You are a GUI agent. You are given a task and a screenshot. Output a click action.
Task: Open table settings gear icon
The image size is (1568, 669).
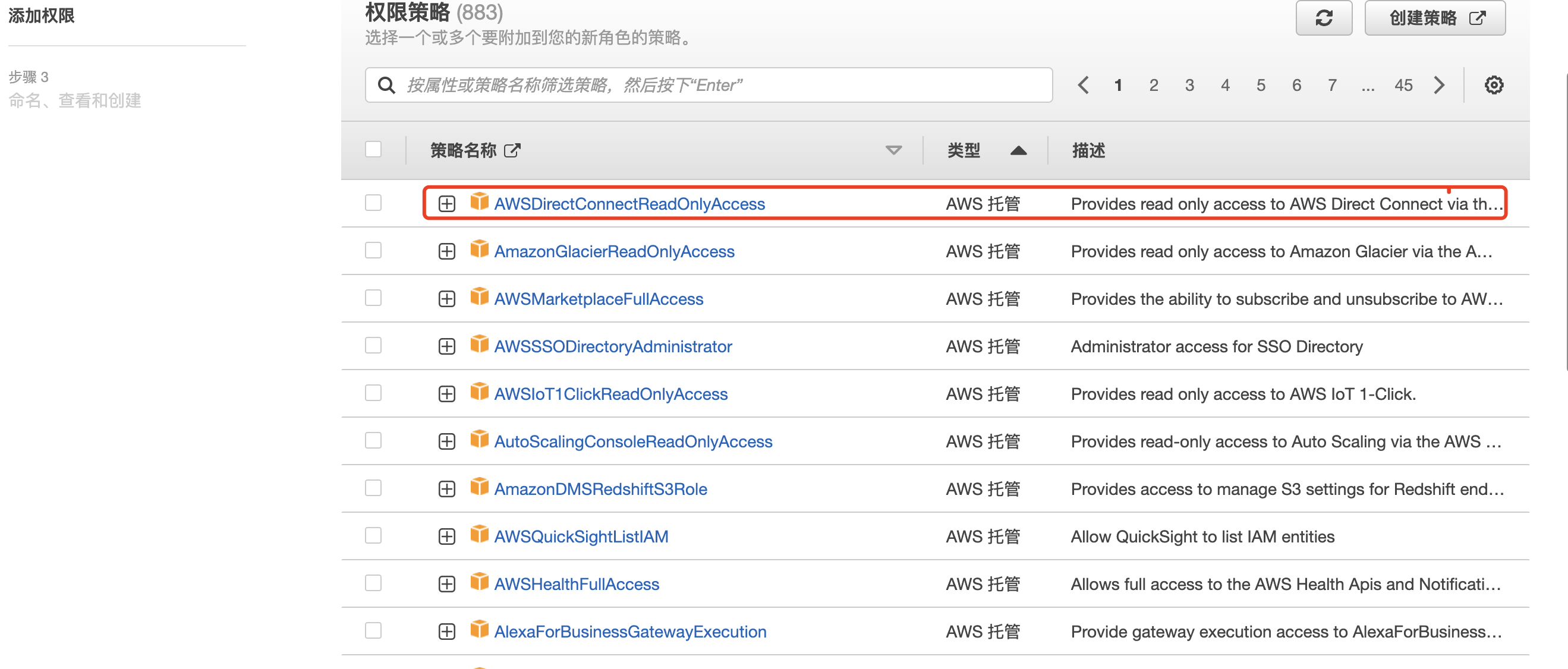coord(1493,85)
